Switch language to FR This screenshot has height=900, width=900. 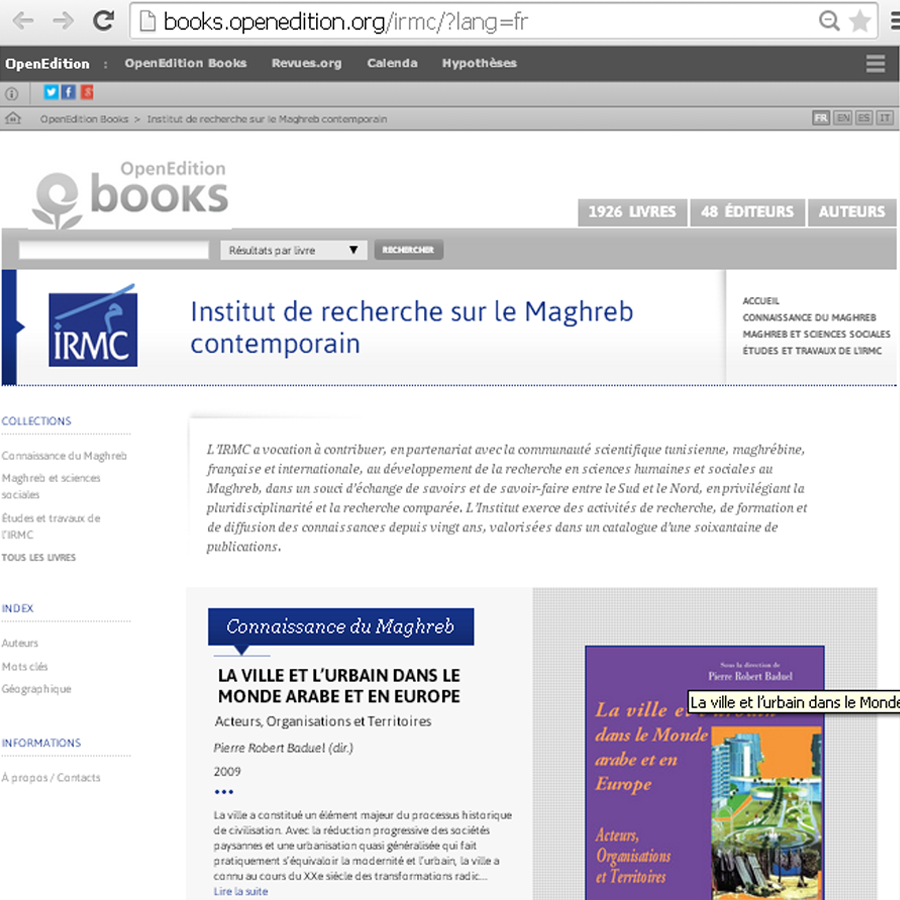pos(821,118)
